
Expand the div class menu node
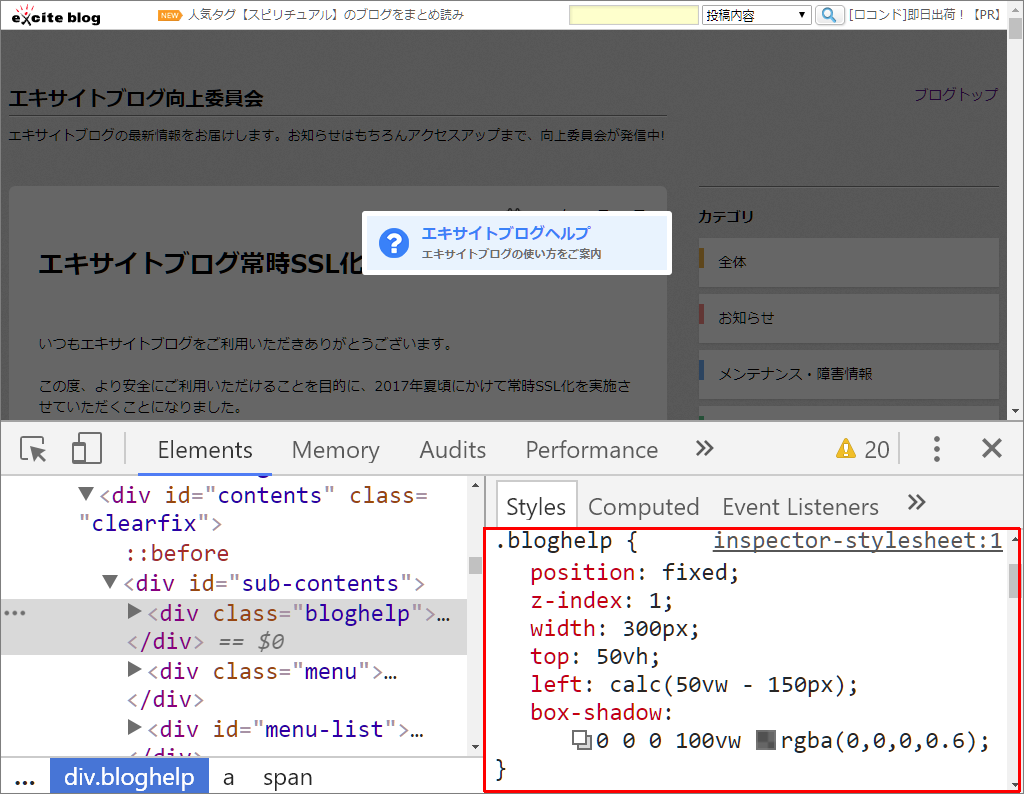coord(135,669)
